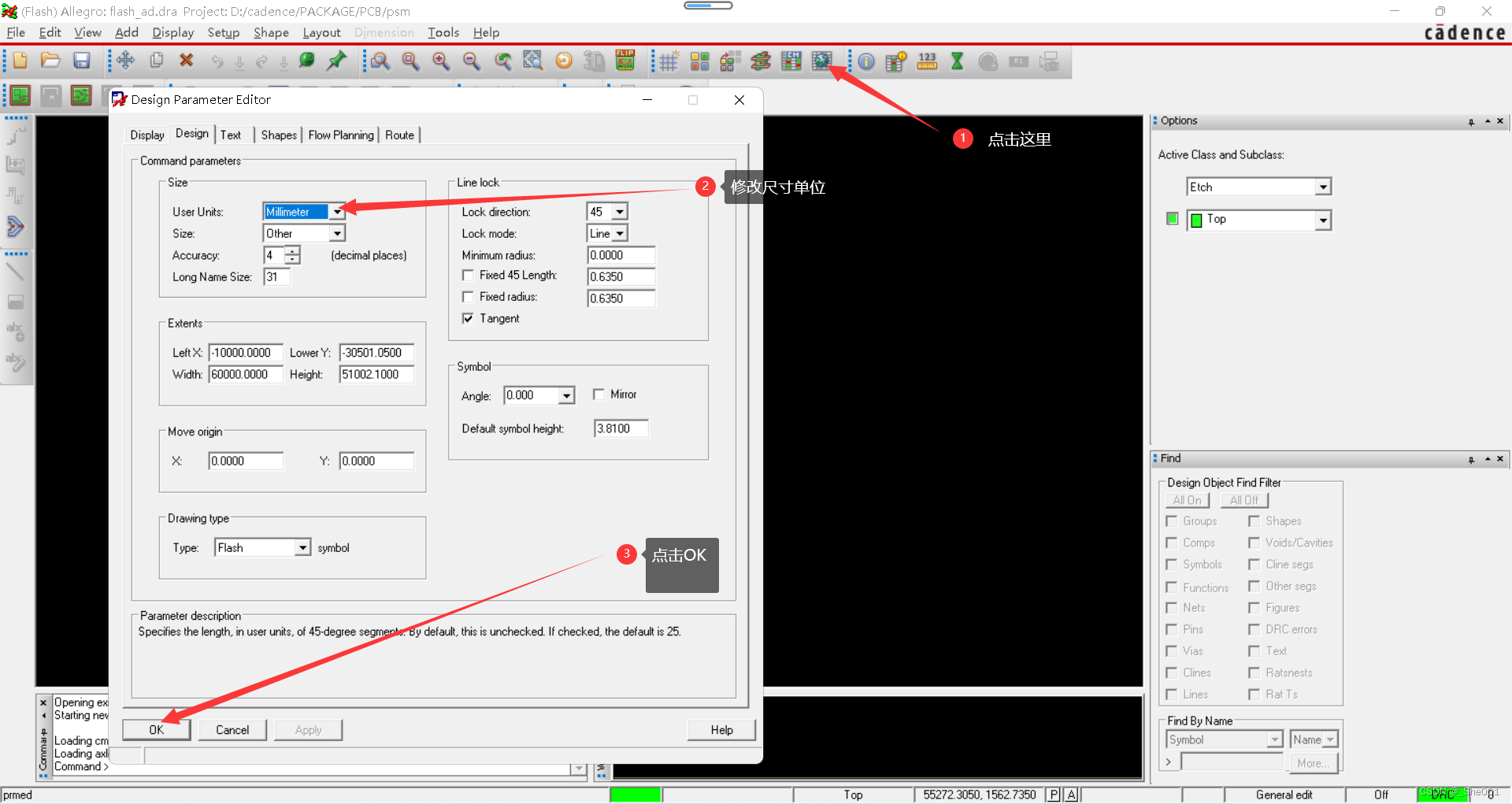Toggle the Grid icon in toolbar
The height and width of the screenshot is (804, 1512).
pos(669,61)
